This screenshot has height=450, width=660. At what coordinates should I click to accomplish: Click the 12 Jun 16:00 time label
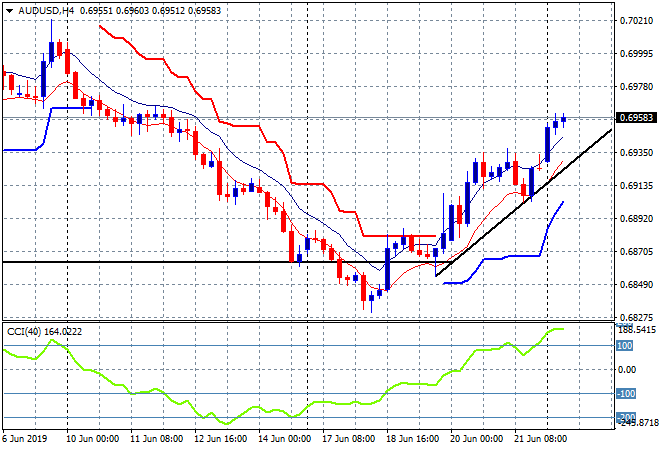221,439
